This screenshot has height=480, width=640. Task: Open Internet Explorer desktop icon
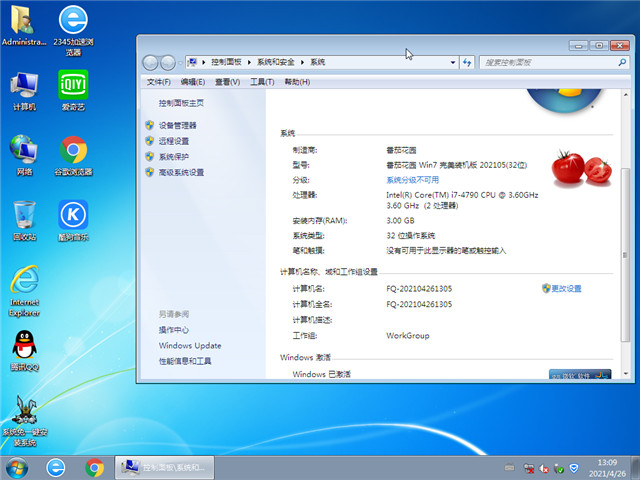[24, 291]
